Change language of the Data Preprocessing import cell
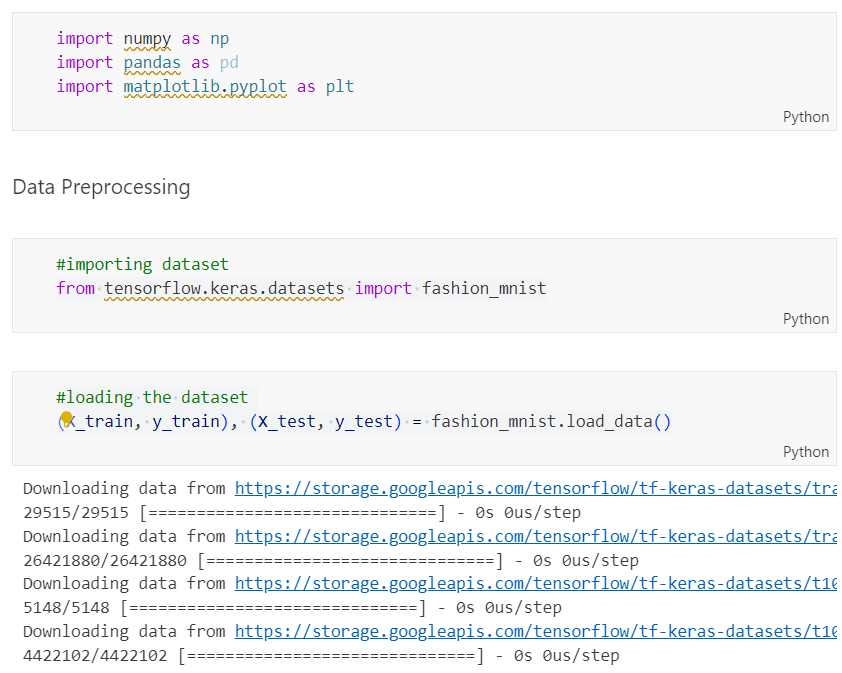This screenshot has height=673, width=842. pyautogui.click(x=805, y=318)
